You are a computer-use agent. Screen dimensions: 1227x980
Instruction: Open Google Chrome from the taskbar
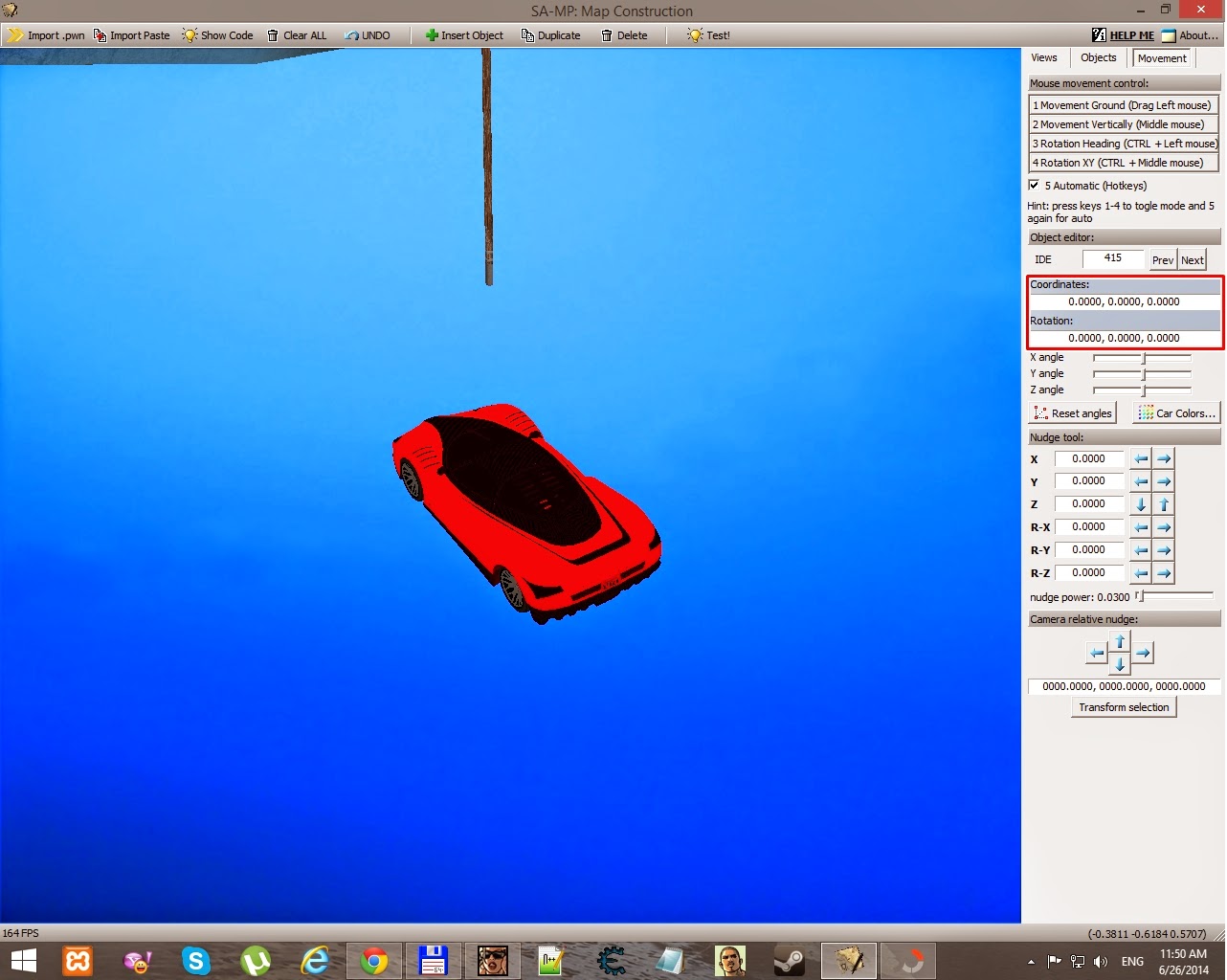click(x=373, y=961)
